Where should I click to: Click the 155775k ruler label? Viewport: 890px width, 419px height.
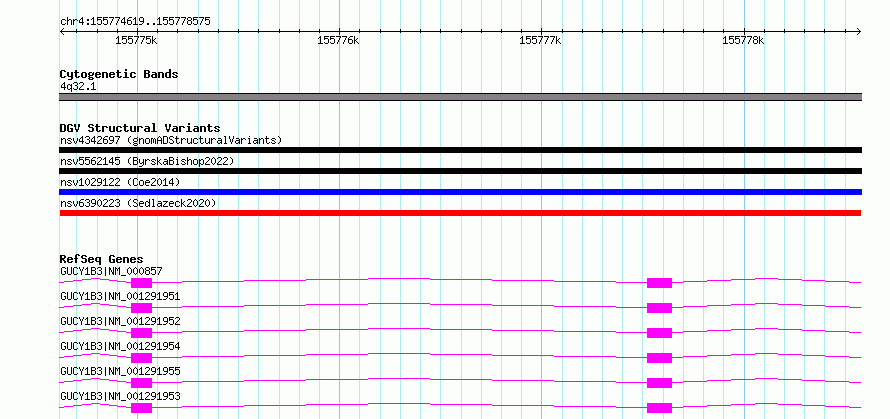point(136,40)
